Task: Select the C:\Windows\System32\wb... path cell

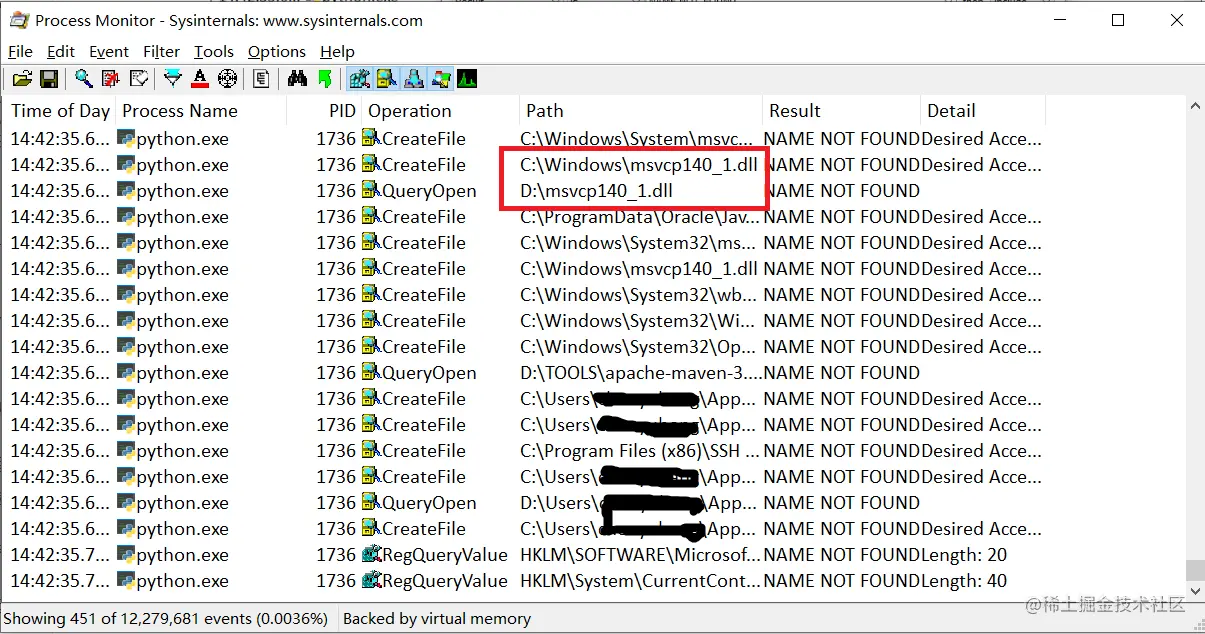Action: tap(640, 295)
